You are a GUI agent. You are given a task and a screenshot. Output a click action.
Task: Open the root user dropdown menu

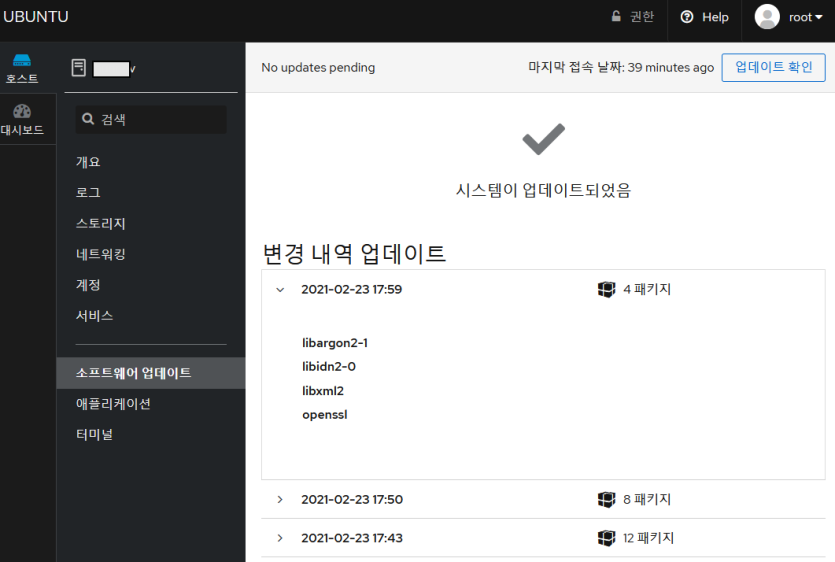tap(806, 17)
